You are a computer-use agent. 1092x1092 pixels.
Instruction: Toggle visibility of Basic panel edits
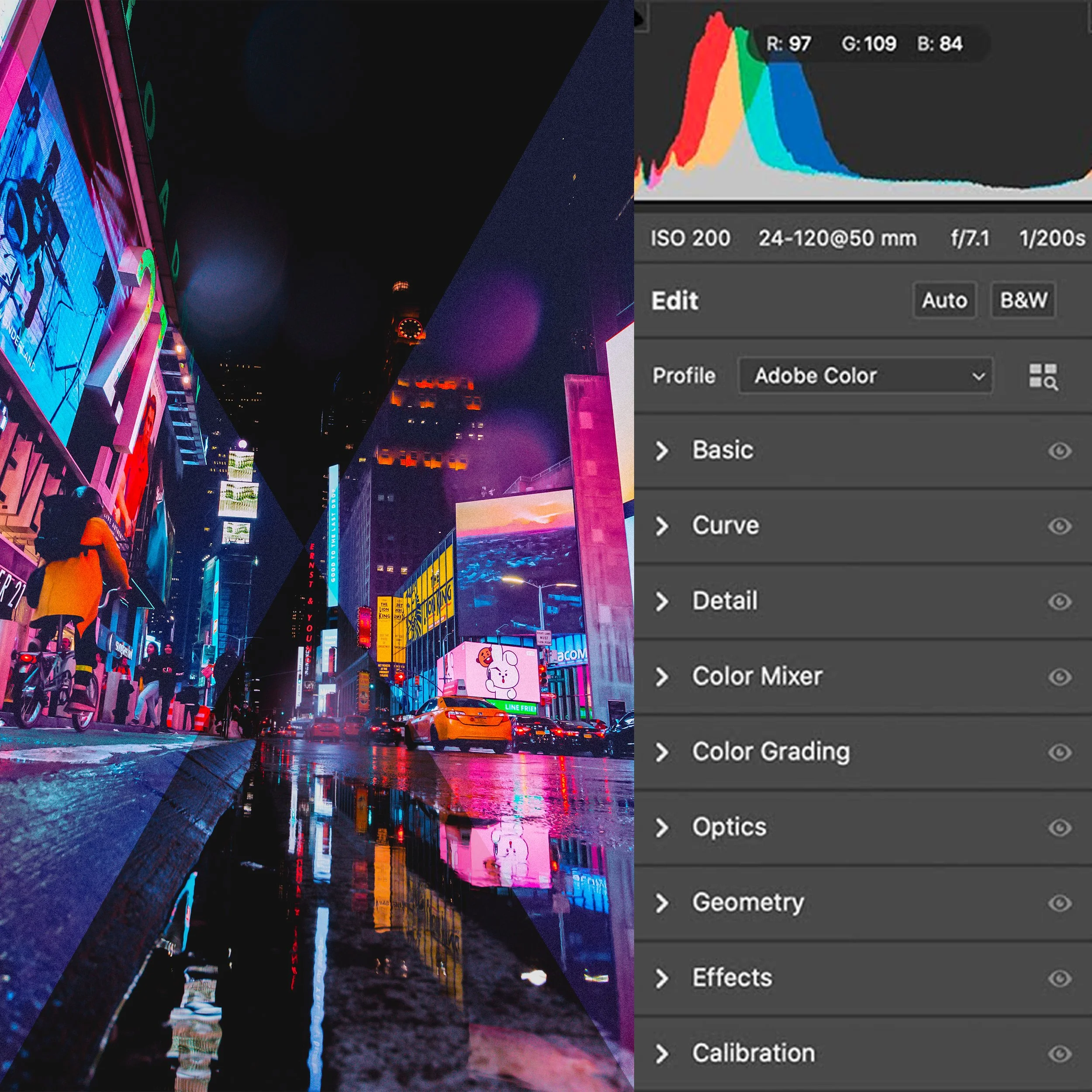[x=1059, y=451]
